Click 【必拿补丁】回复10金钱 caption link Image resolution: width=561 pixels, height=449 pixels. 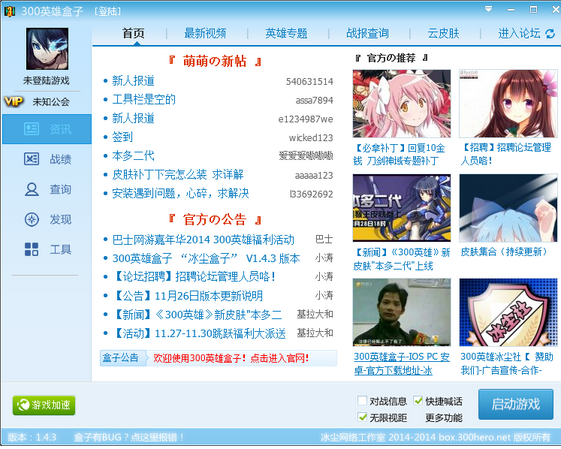coord(399,154)
